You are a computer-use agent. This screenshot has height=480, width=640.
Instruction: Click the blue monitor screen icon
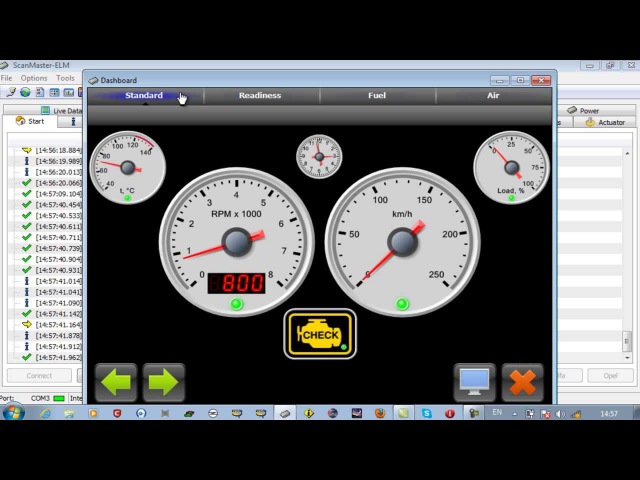point(474,382)
